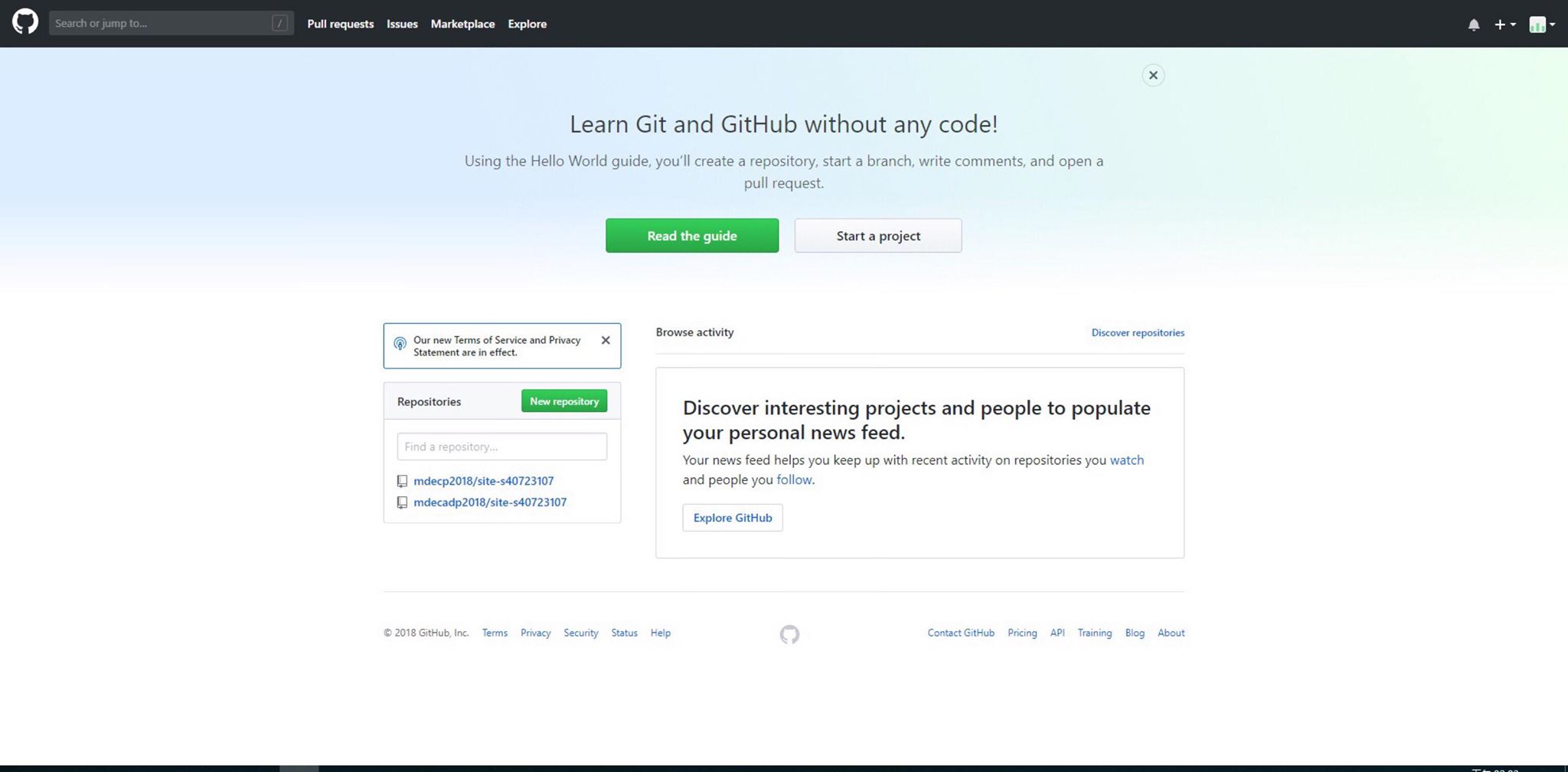Click the GitHub Octocat logo in header
Image resolution: width=1568 pixels, height=772 pixels.
[x=25, y=22]
